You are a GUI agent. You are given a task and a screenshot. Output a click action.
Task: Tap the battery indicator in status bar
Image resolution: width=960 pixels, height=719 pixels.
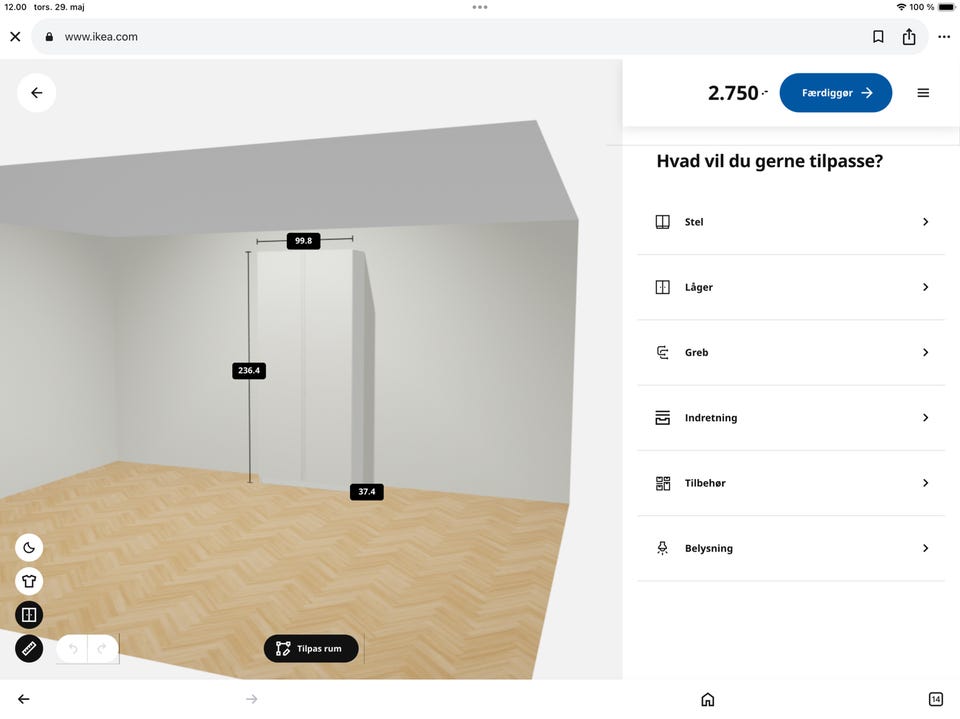(x=947, y=7)
